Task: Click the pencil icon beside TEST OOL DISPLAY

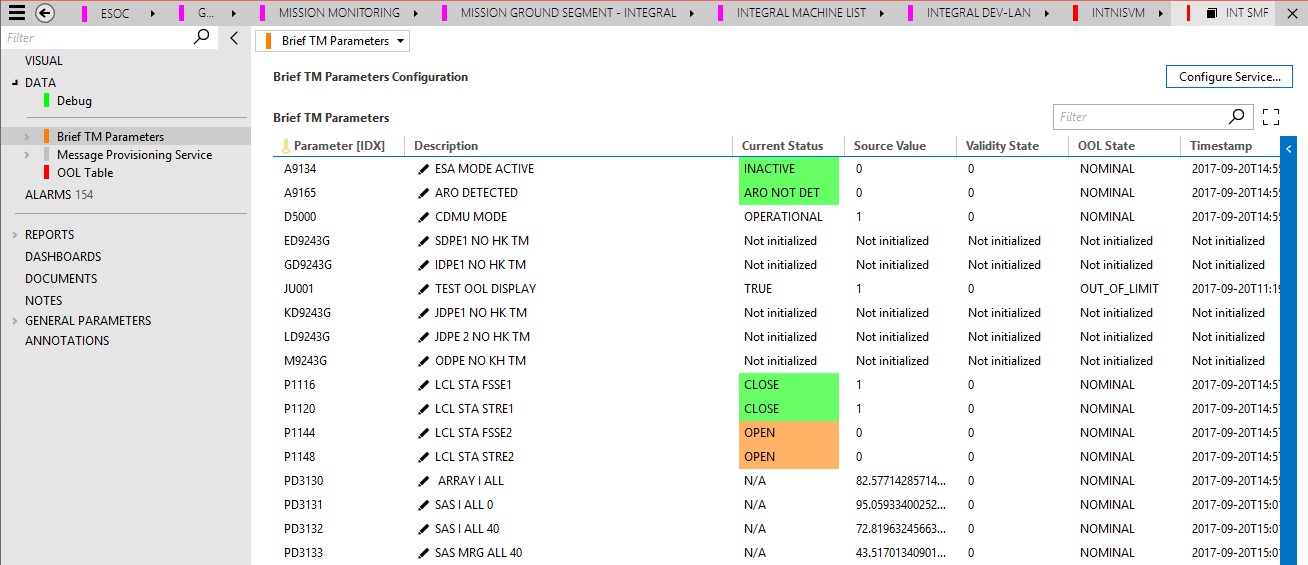Action: (424, 289)
